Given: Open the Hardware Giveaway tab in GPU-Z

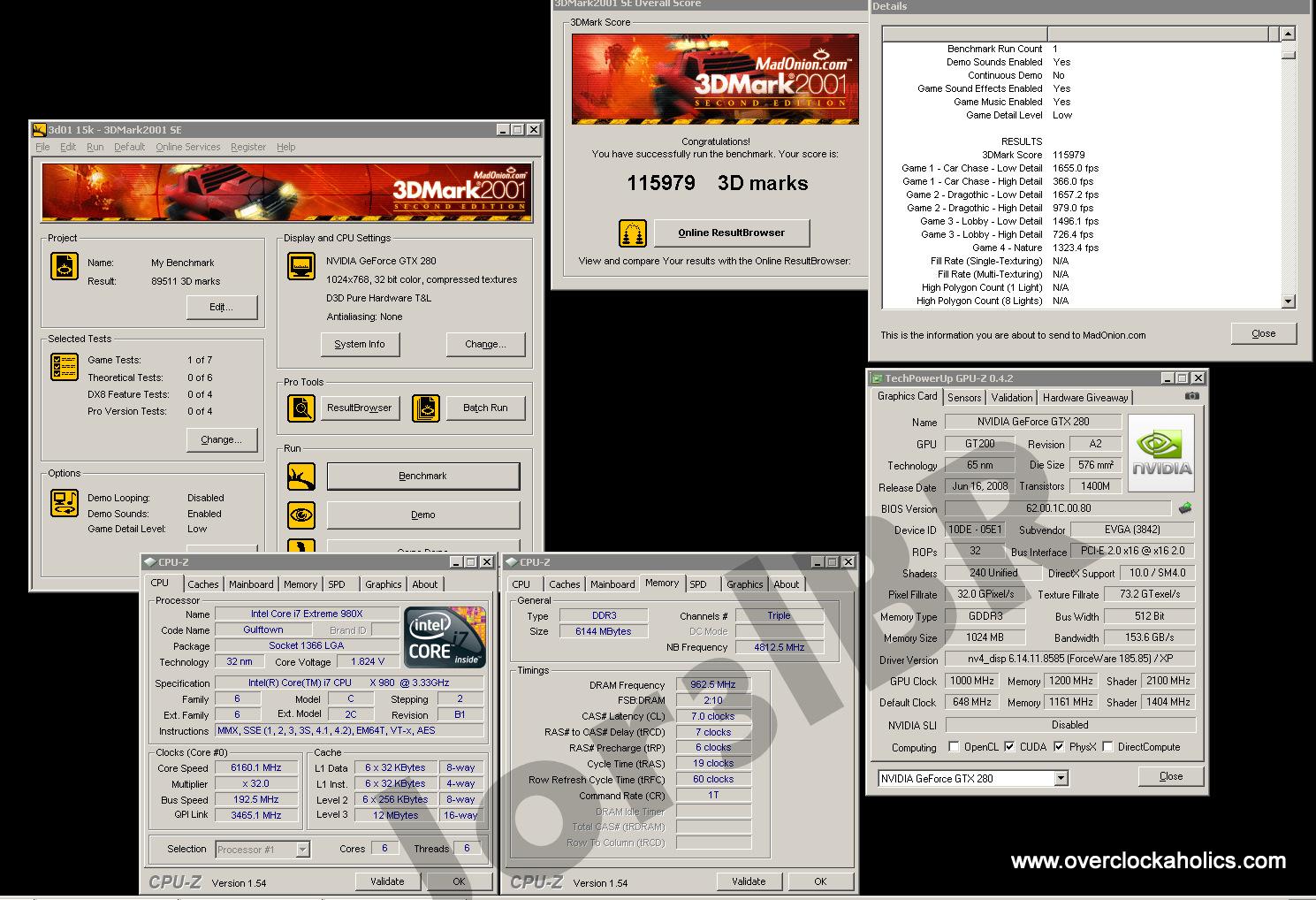Looking at the screenshot, I should point(1085,398).
